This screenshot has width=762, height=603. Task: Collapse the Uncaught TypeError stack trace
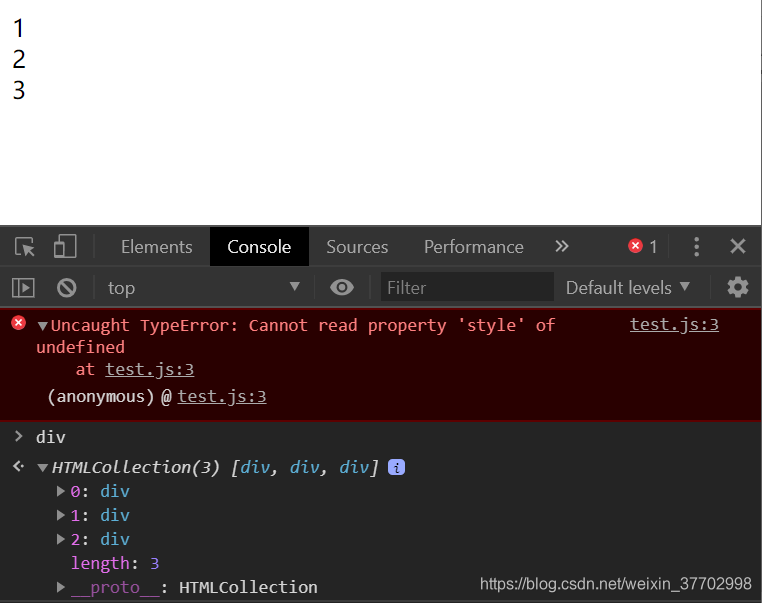[42, 326]
